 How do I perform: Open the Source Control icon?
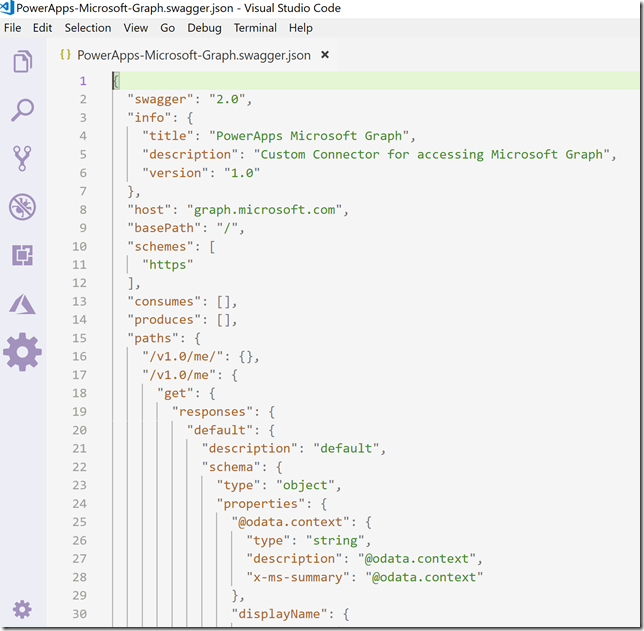tap(22, 158)
